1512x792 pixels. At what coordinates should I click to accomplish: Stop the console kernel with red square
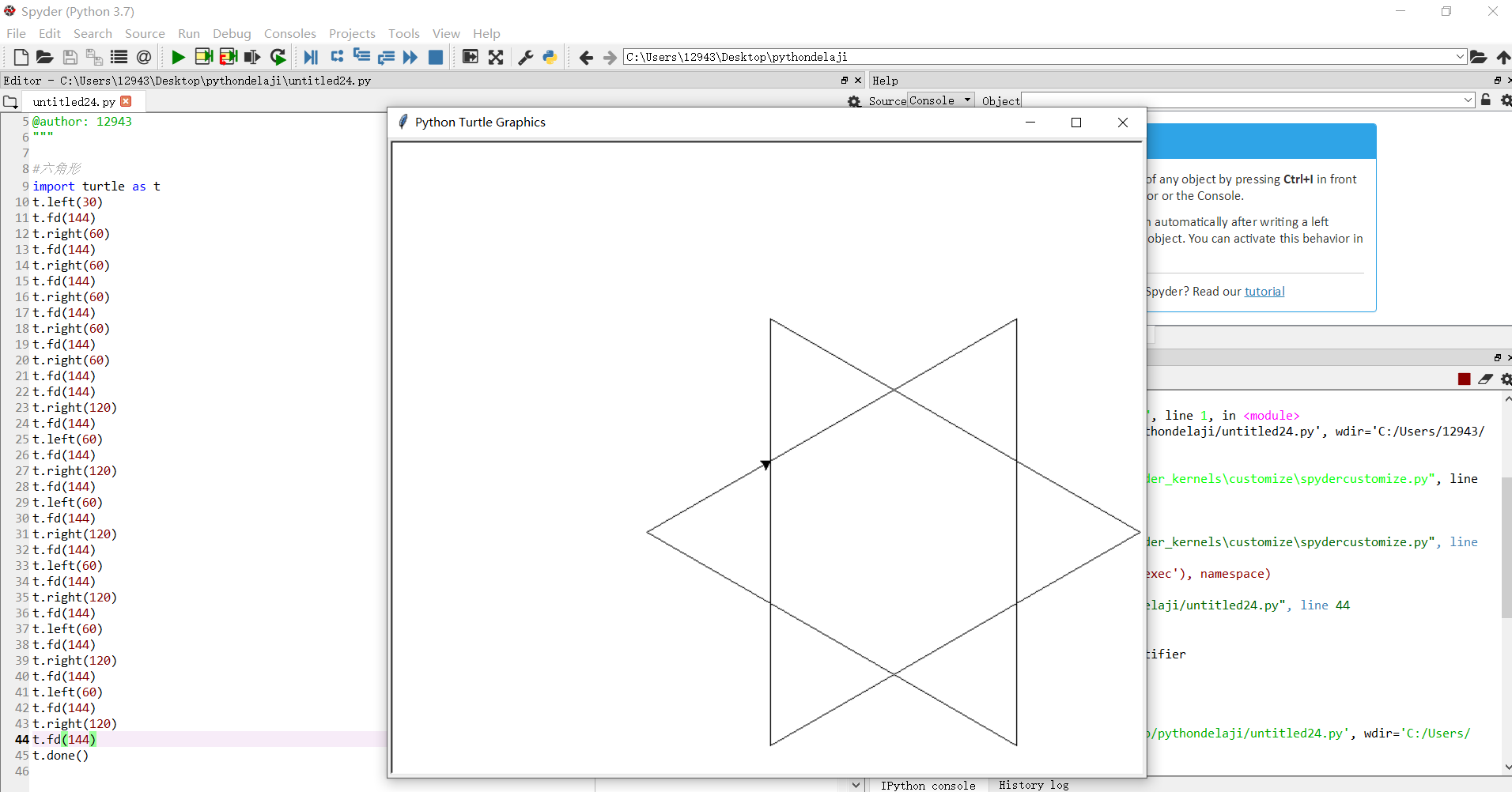[1464, 379]
